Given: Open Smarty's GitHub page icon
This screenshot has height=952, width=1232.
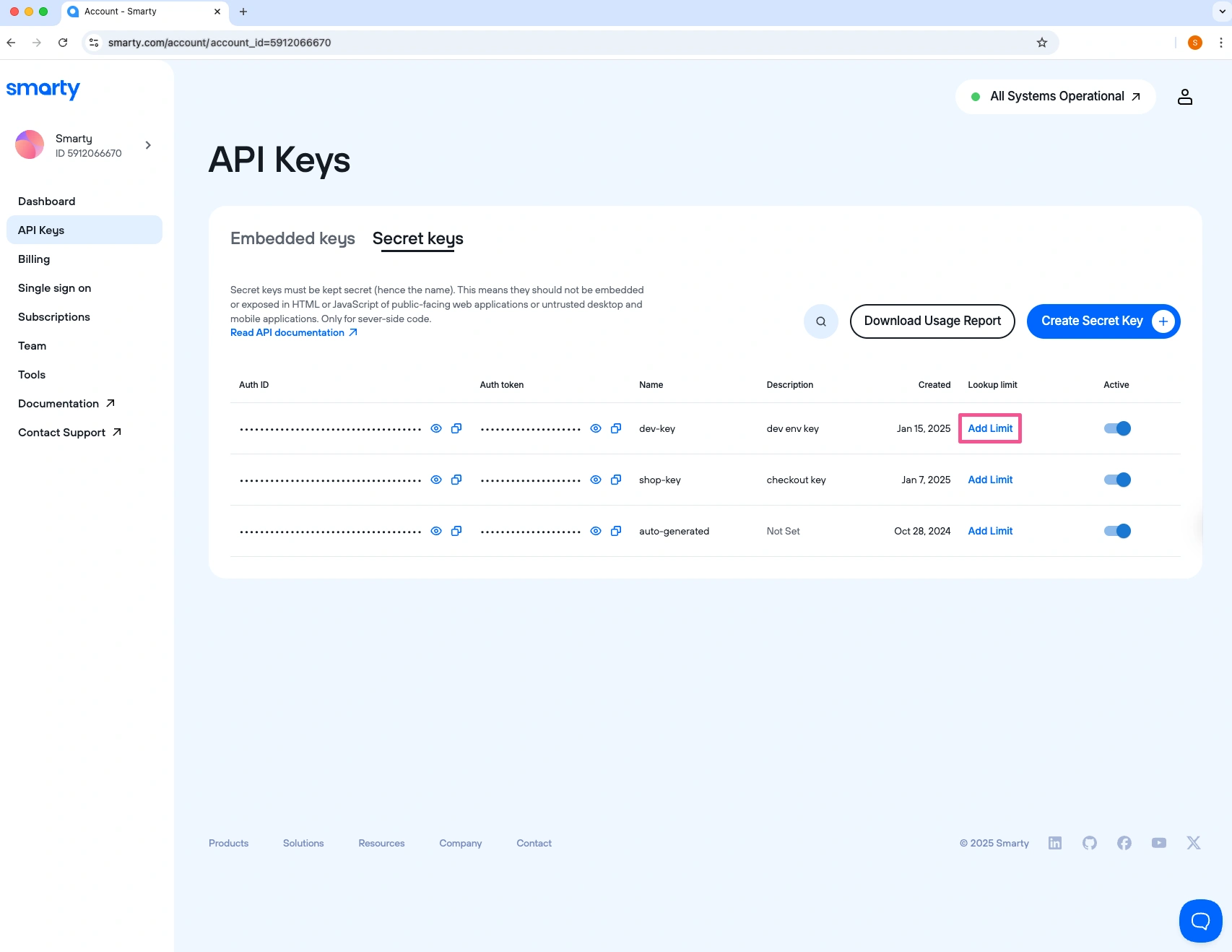Looking at the screenshot, I should click(x=1089, y=843).
